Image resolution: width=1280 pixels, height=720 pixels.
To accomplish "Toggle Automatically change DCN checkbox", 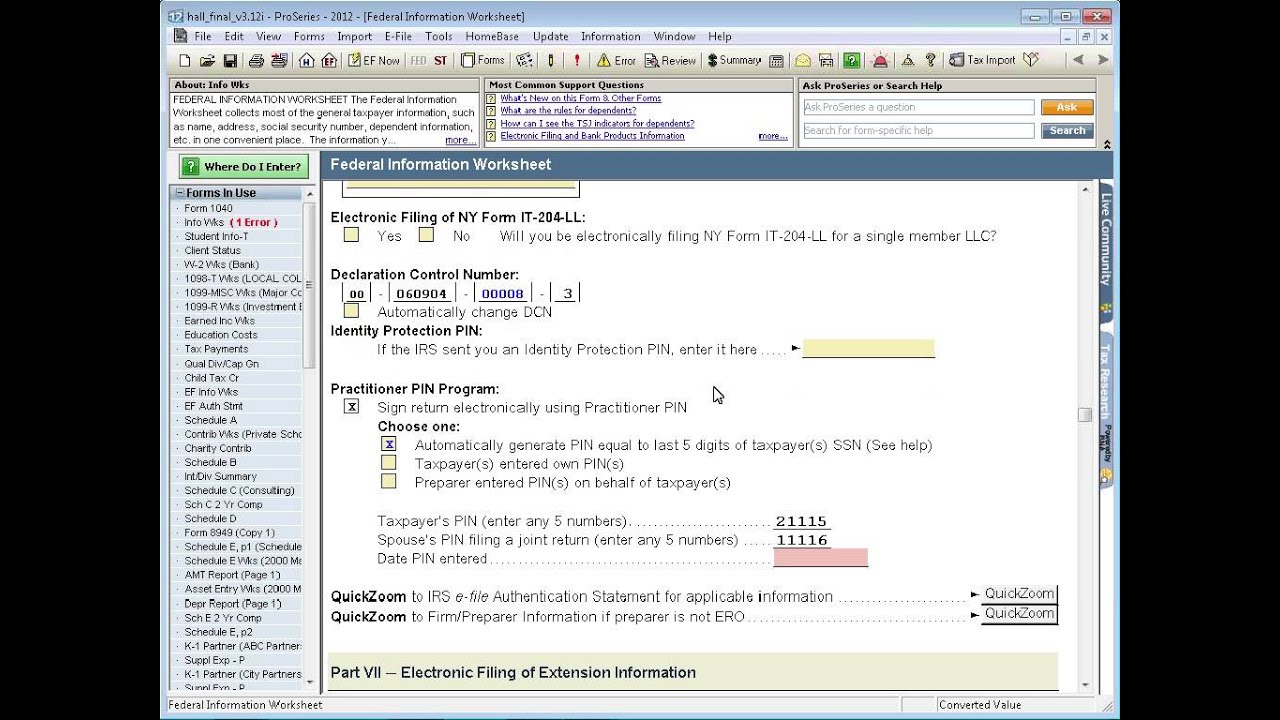I will tap(351, 311).
